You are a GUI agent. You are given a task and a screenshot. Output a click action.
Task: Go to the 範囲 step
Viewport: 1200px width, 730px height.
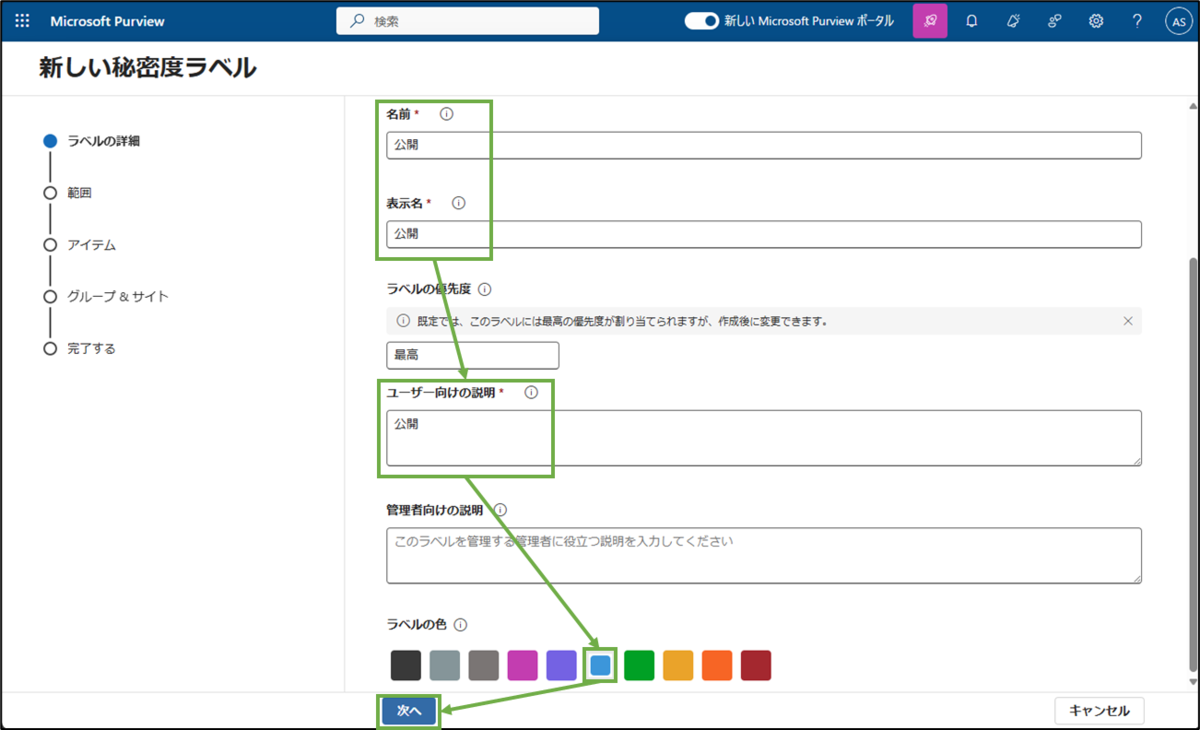click(x=68, y=193)
